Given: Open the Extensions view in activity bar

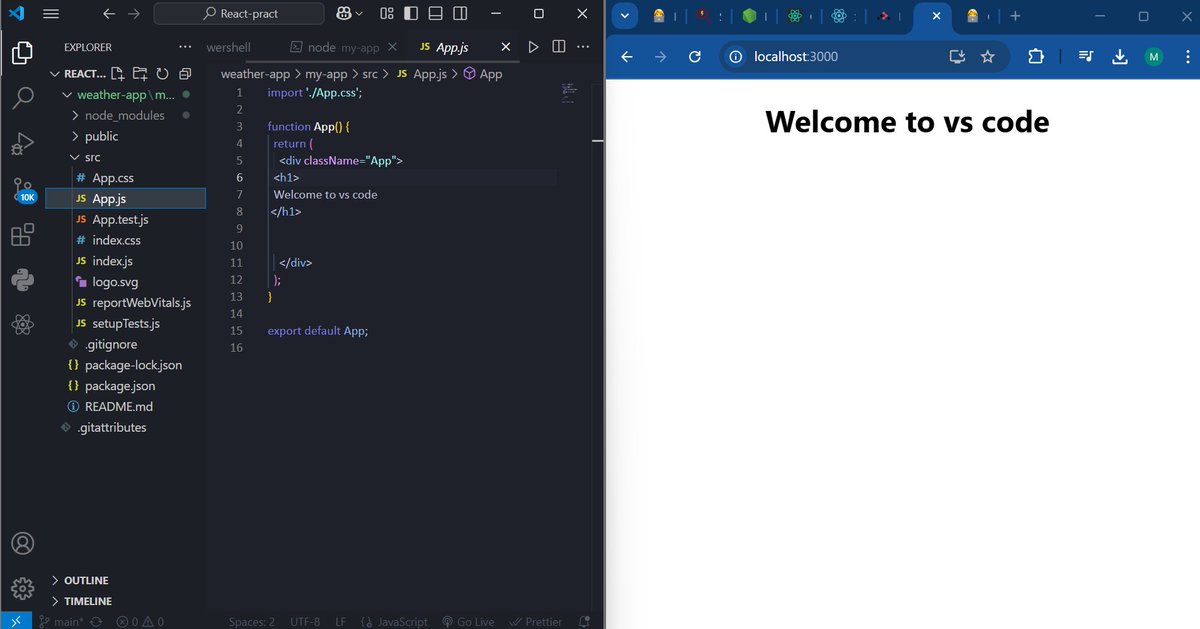Looking at the screenshot, I should (22, 236).
